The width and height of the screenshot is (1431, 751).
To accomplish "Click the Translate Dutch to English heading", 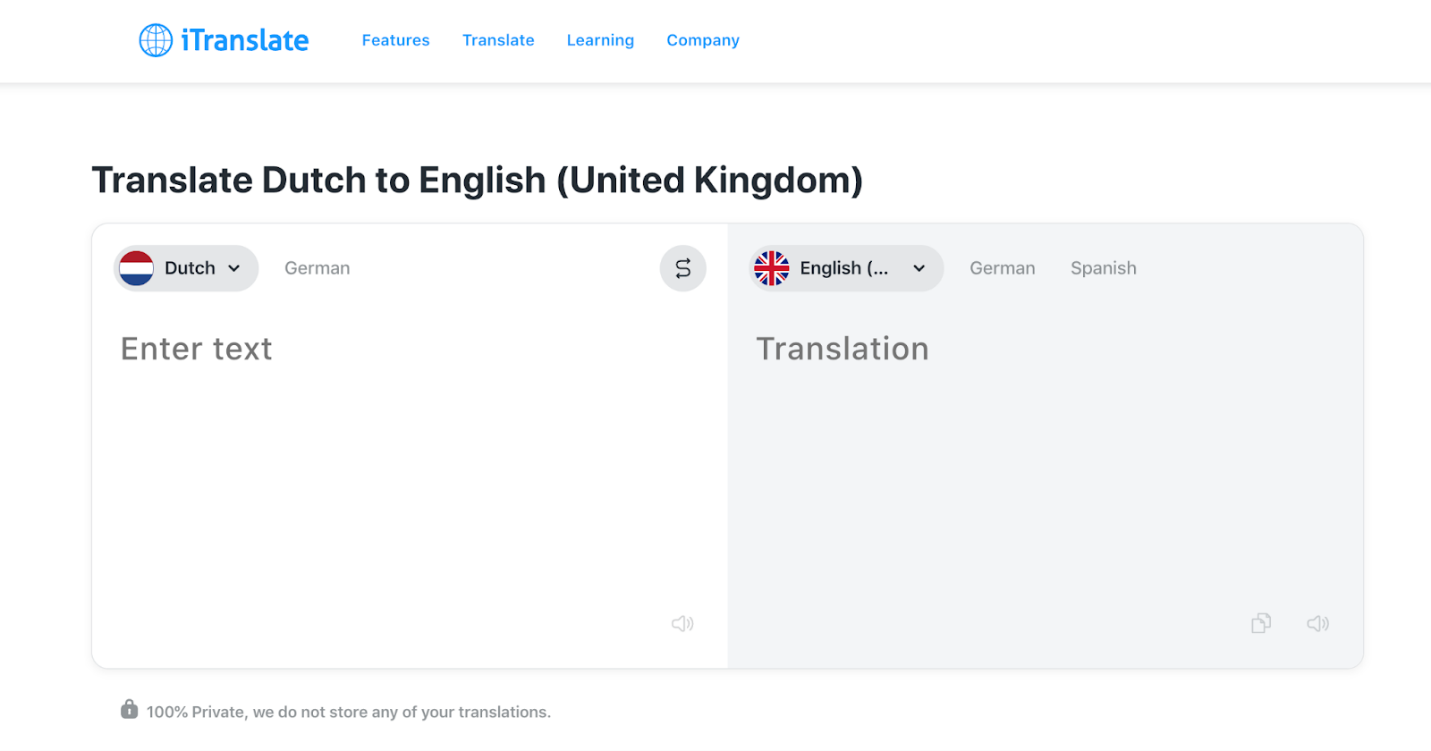I will click(x=477, y=180).
